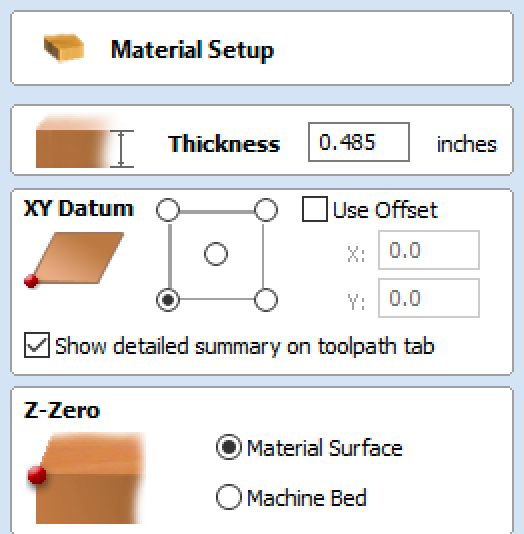Click the Thickness value field
Viewport: 524px width, 534px height.
point(359,142)
